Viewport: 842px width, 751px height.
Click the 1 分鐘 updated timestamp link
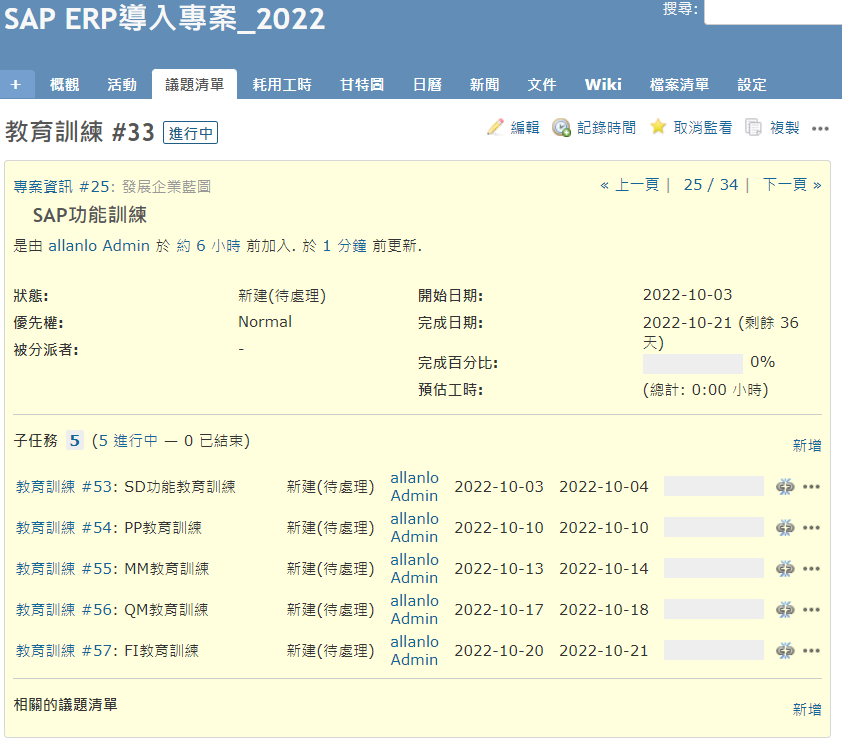344,246
